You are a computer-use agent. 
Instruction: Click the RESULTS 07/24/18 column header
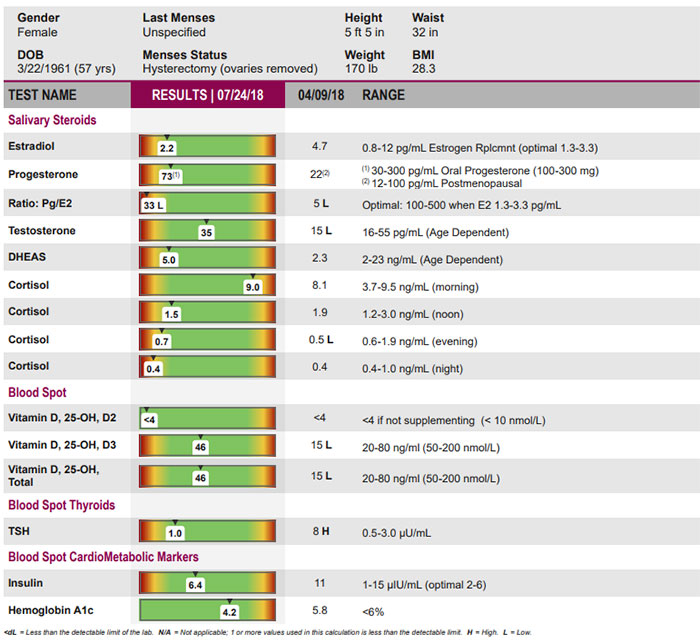(208, 95)
